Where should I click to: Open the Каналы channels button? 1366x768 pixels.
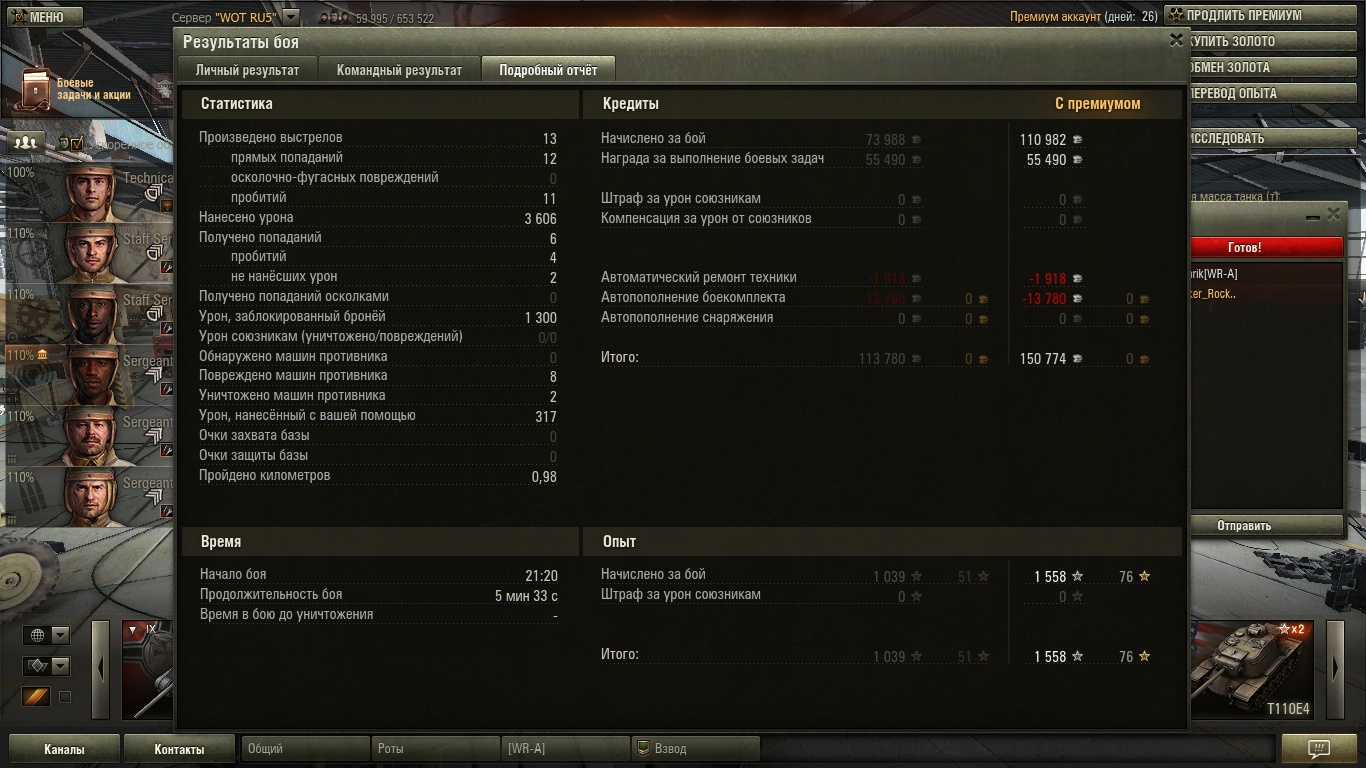pos(64,749)
